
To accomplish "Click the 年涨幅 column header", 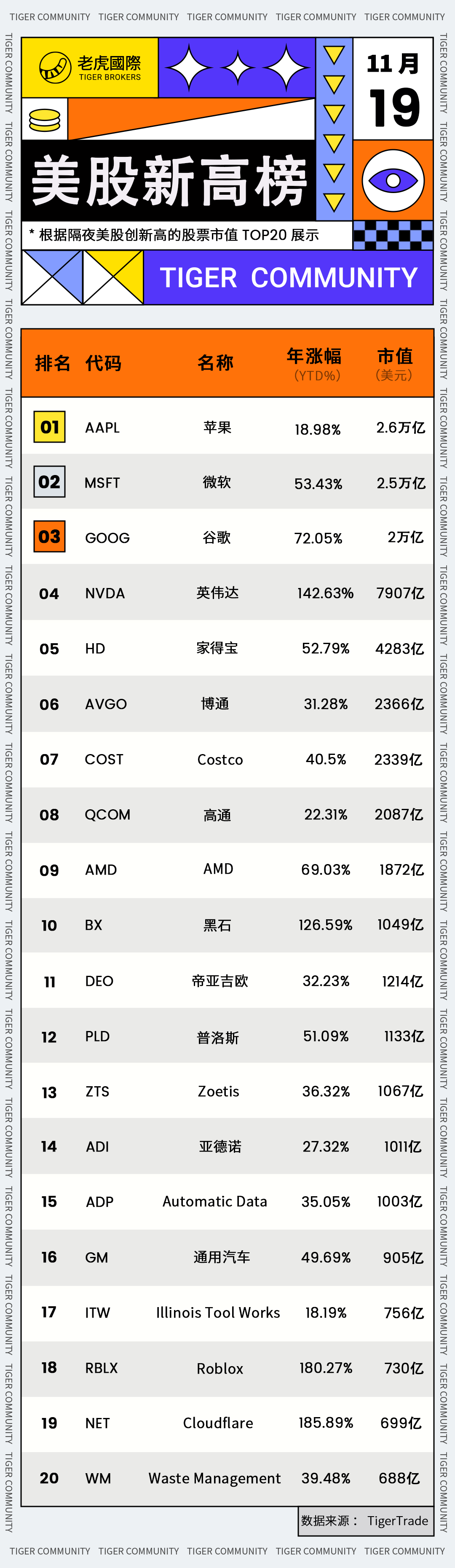I will point(314,363).
